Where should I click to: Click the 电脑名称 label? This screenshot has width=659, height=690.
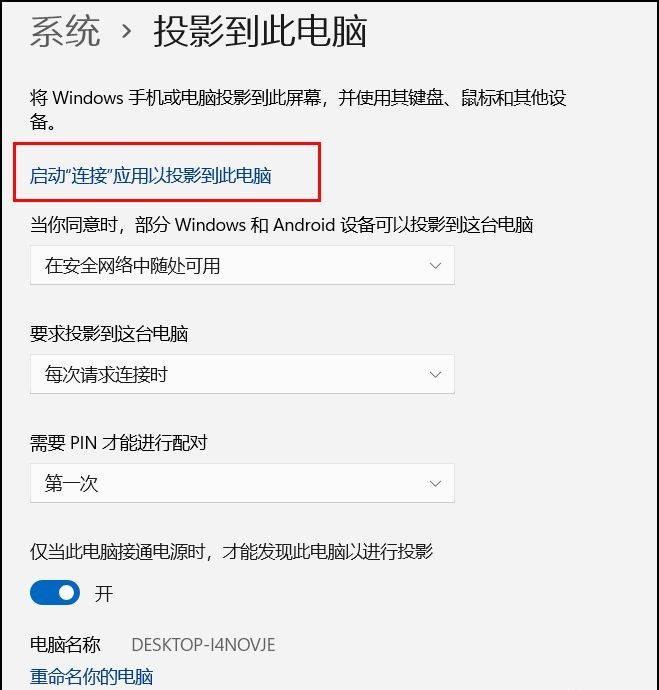pos(65,645)
